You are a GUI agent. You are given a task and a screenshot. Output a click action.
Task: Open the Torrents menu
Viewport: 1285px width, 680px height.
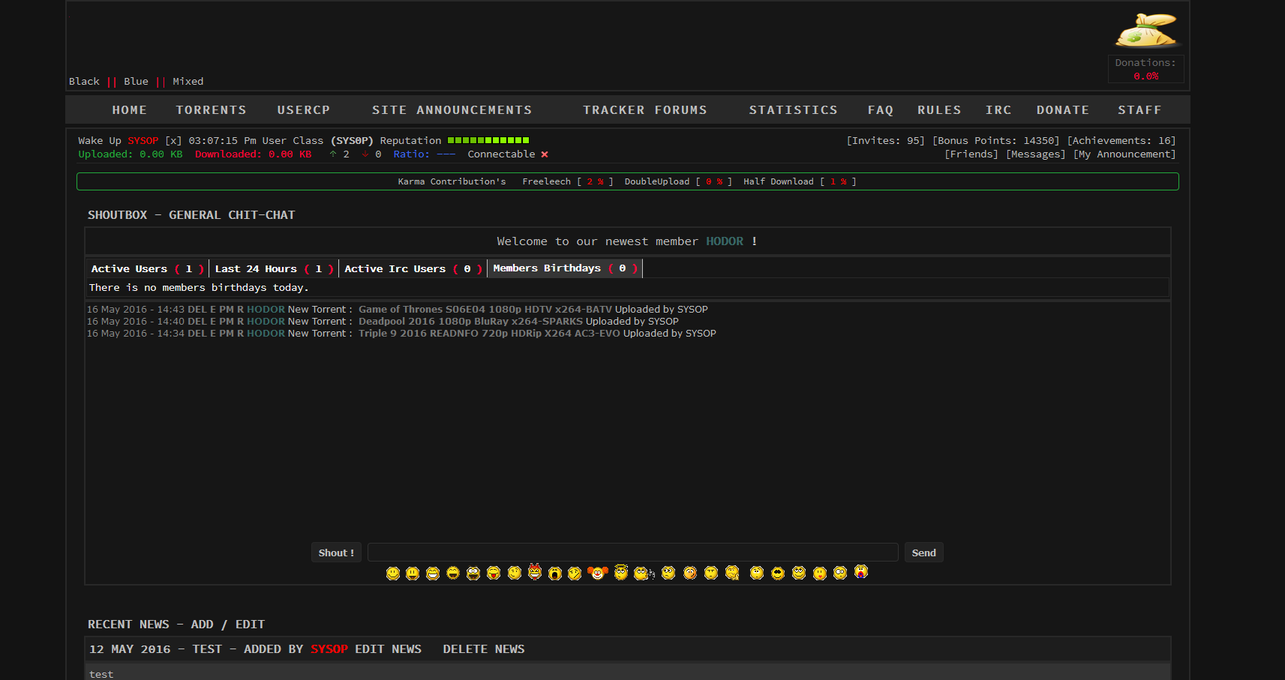pos(211,110)
